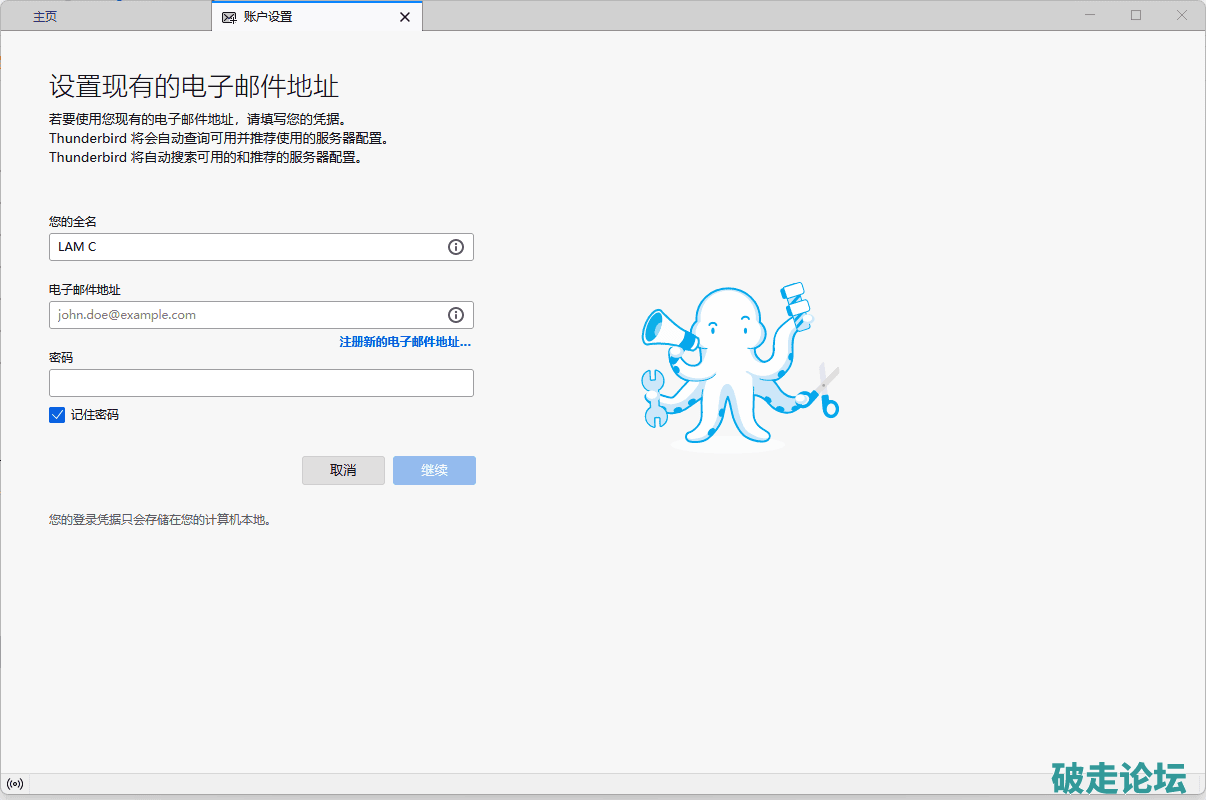The image size is (1206, 800).
Task: Focus the 电子邮件地址 input field
Action: click(261, 315)
